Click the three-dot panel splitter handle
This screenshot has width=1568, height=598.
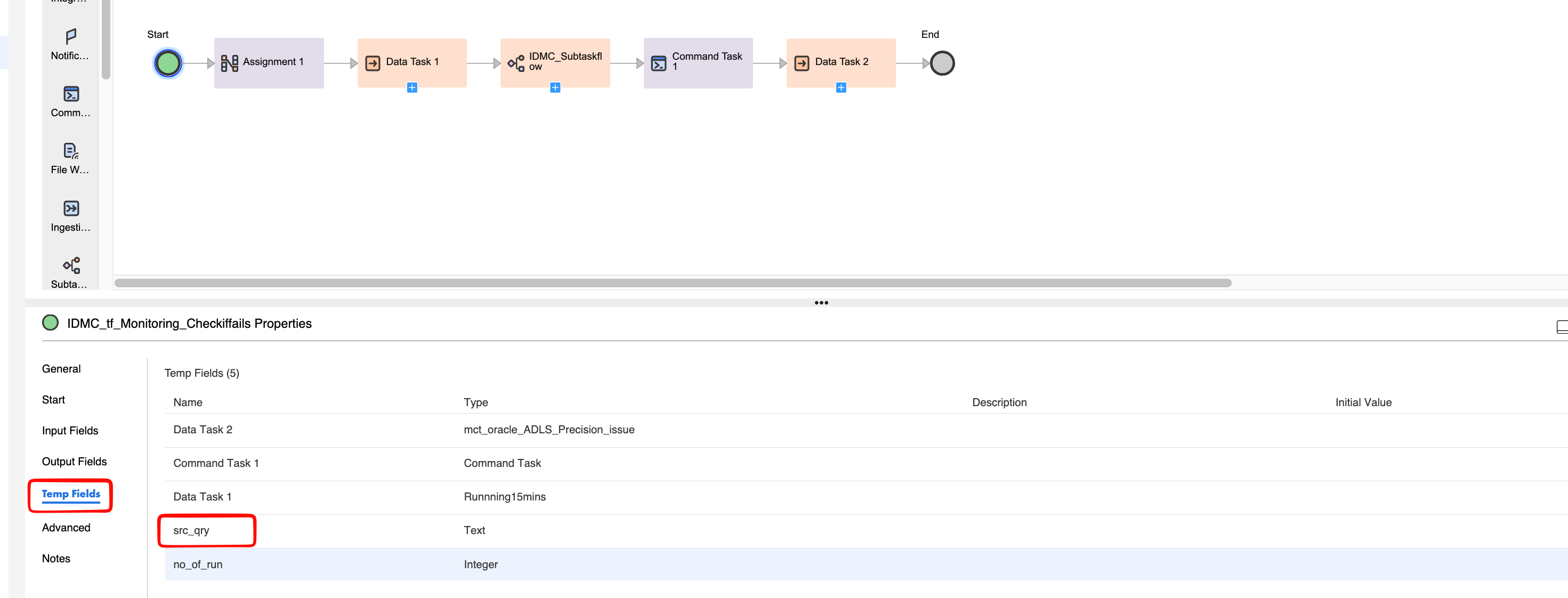821,303
